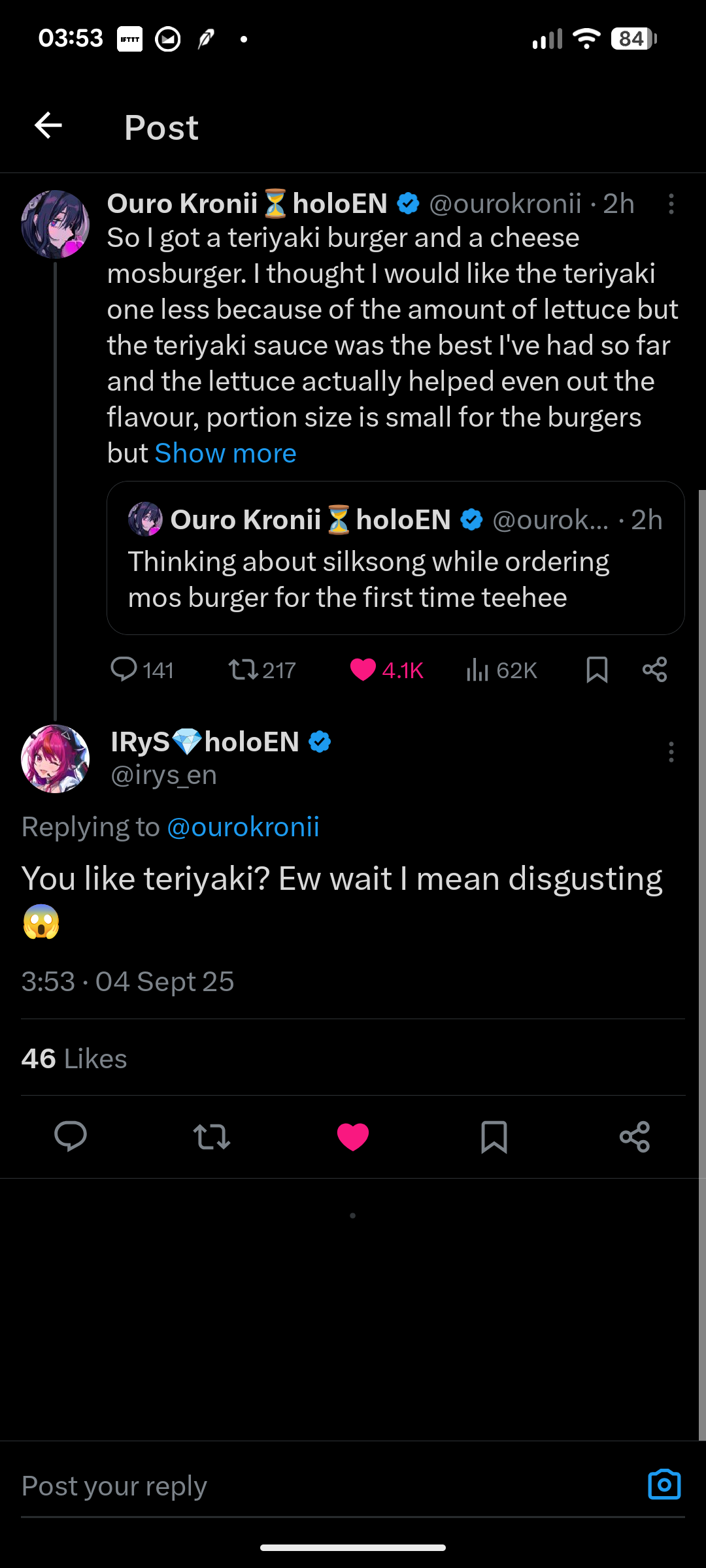The image size is (706, 1568).
Task: Repost IRyS's reply
Action: [212, 1136]
